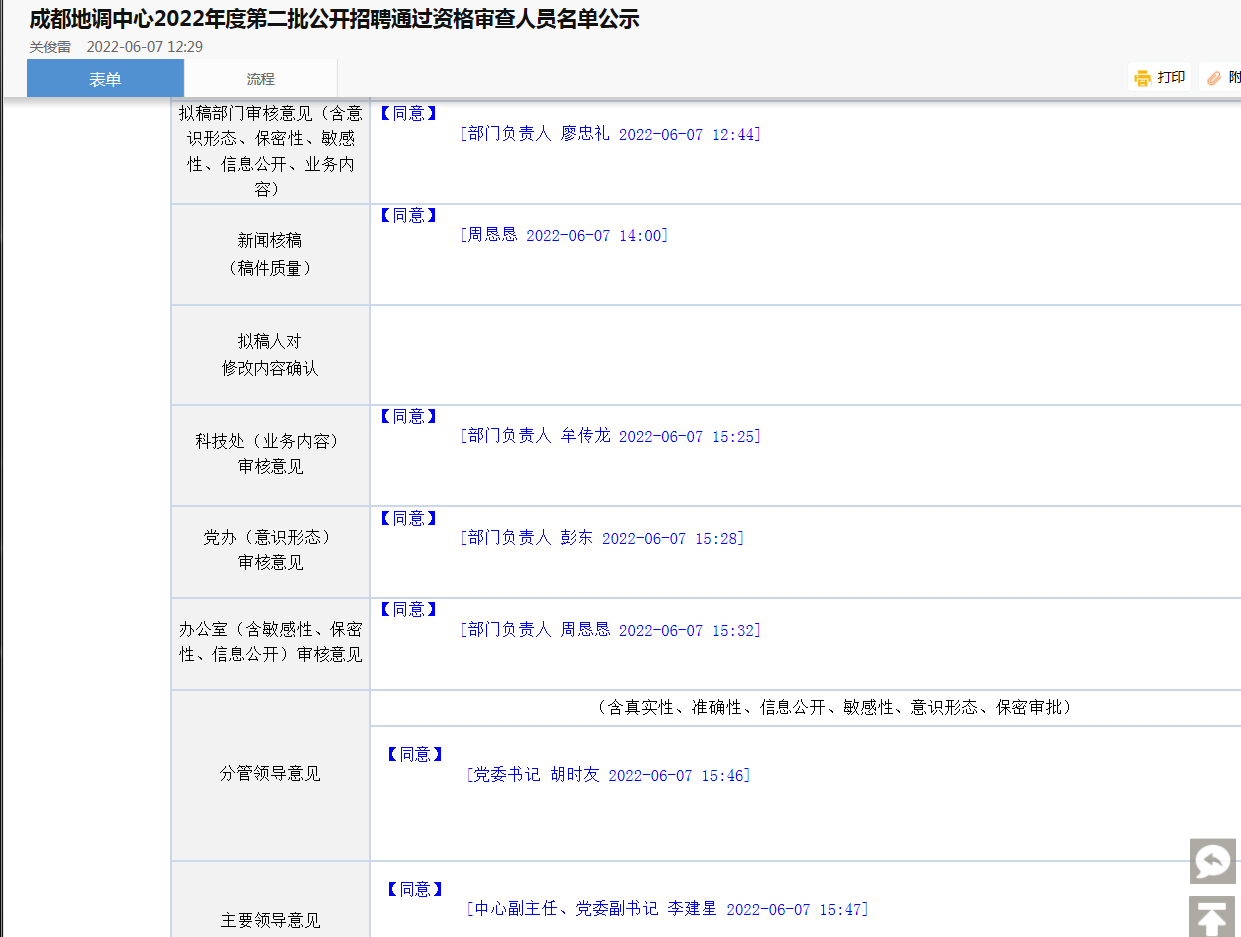Click the printer icon to print the form
The height and width of the screenshot is (937, 1241).
[1142, 78]
